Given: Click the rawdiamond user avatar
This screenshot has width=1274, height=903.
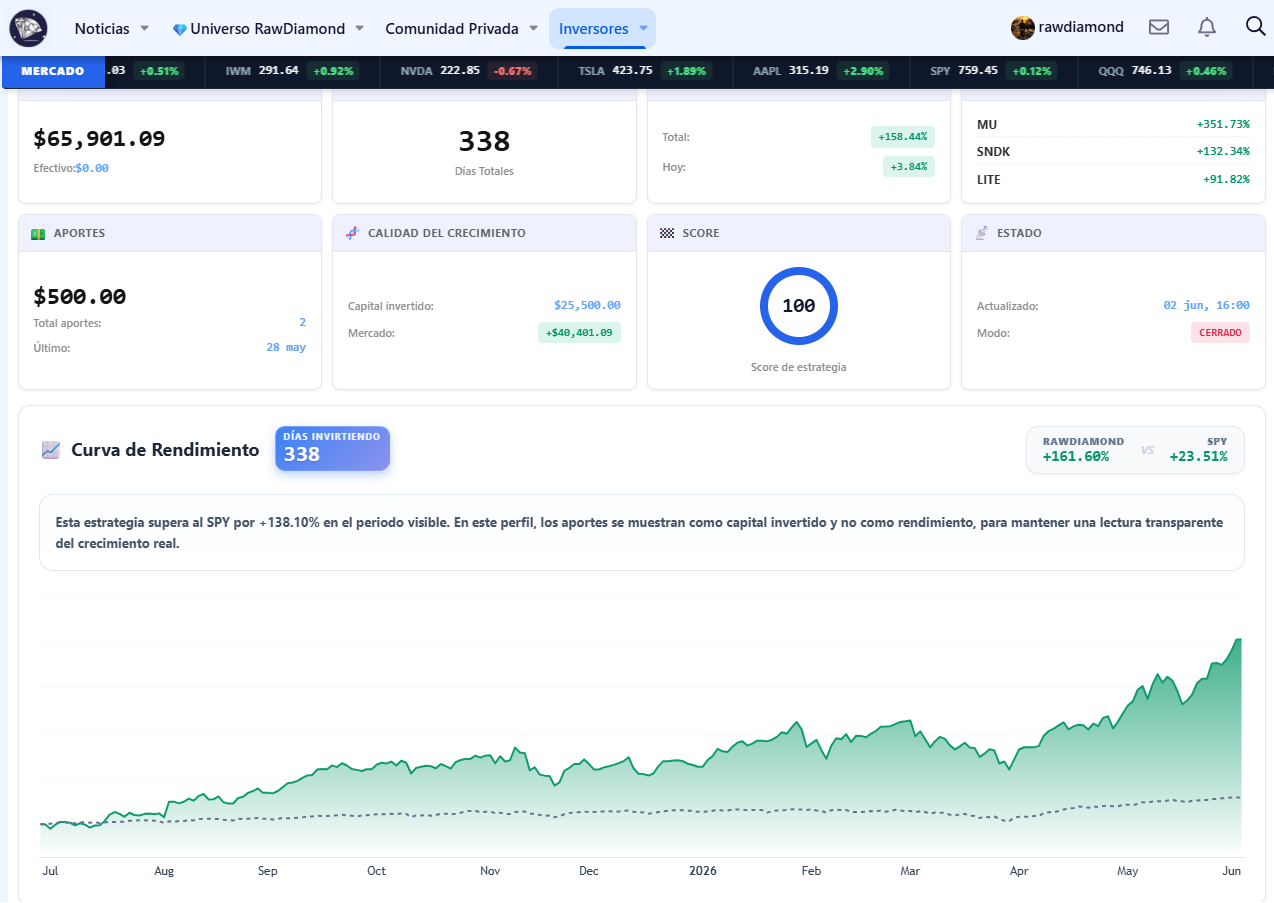Looking at the screenshot, I should [1023, 28].
